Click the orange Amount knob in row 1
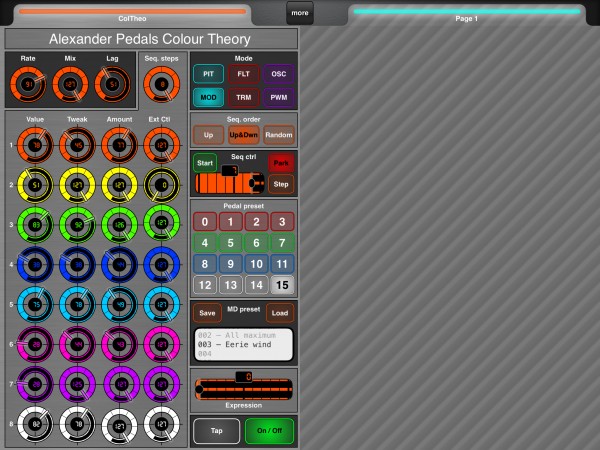 (119, 145)
